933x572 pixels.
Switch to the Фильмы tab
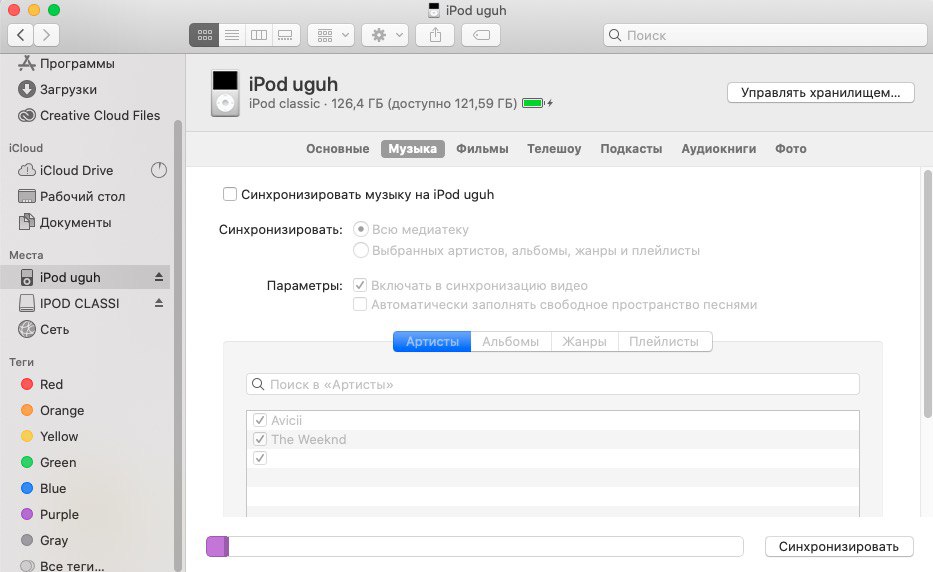pyautogui.click(x=482, y=149)
